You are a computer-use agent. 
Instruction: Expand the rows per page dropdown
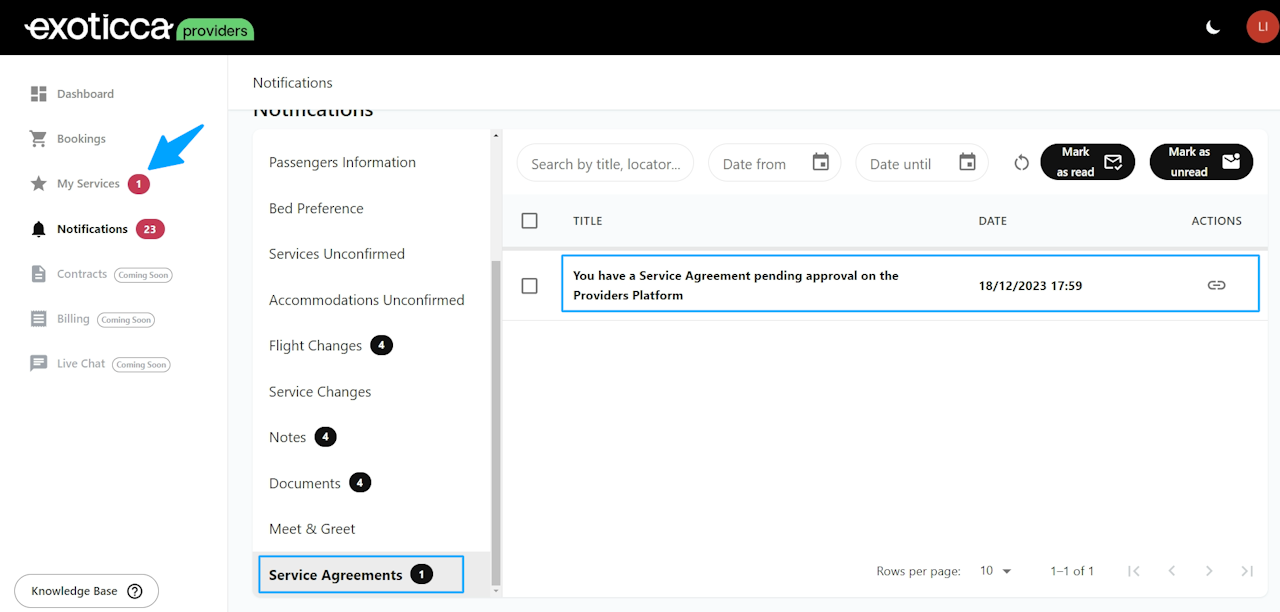[996, 571]
